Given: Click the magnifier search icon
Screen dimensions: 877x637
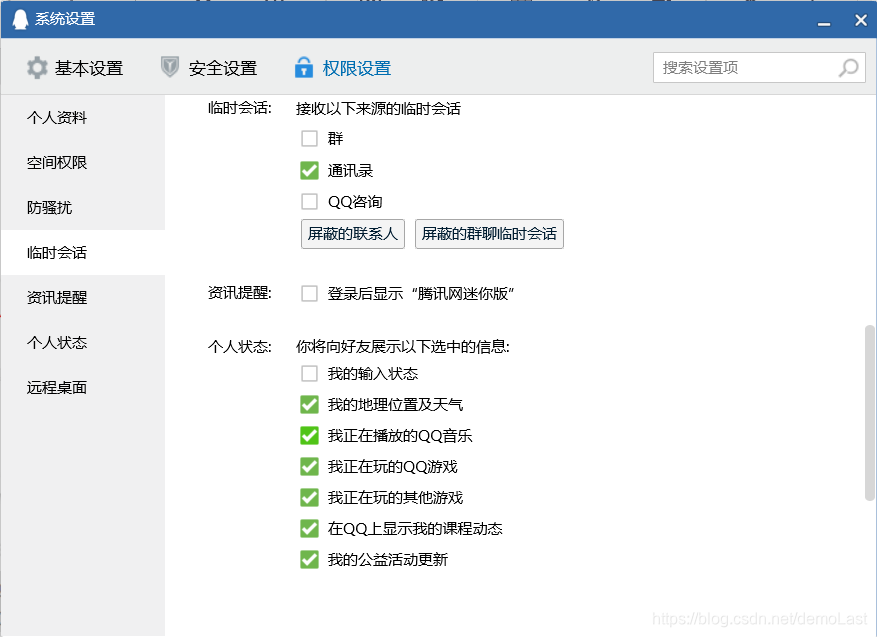Looking at the screenshot, I should coord(848,68).
